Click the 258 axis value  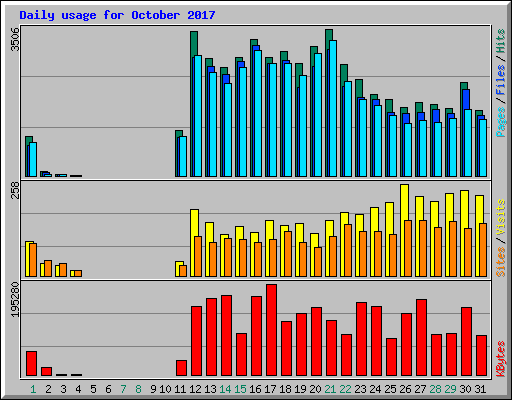point(15,191)
